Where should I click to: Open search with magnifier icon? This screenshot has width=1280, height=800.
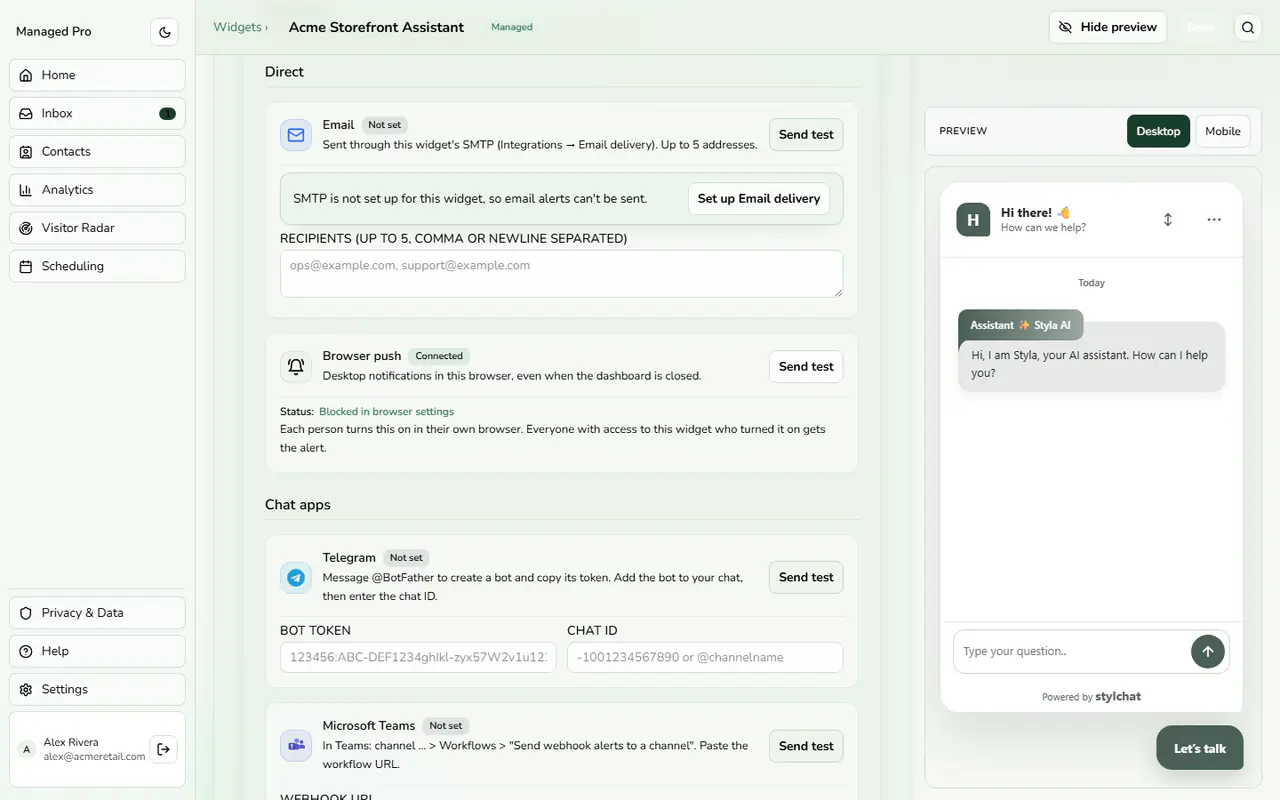pos(1248,28)
